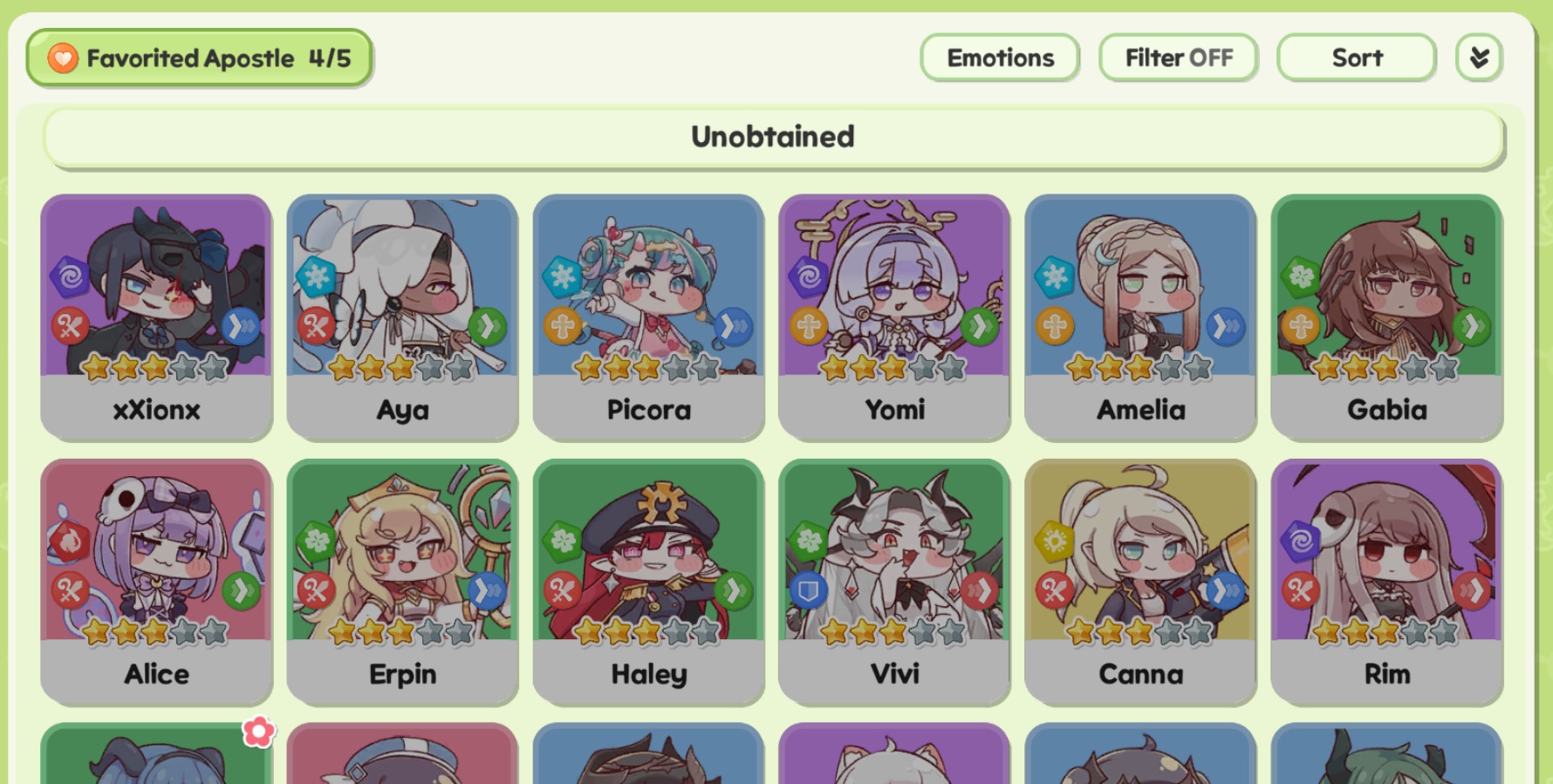This screenshot has width=1553, height=784.
Task: Click the red fire element icon on Alice
Action: 70,541
